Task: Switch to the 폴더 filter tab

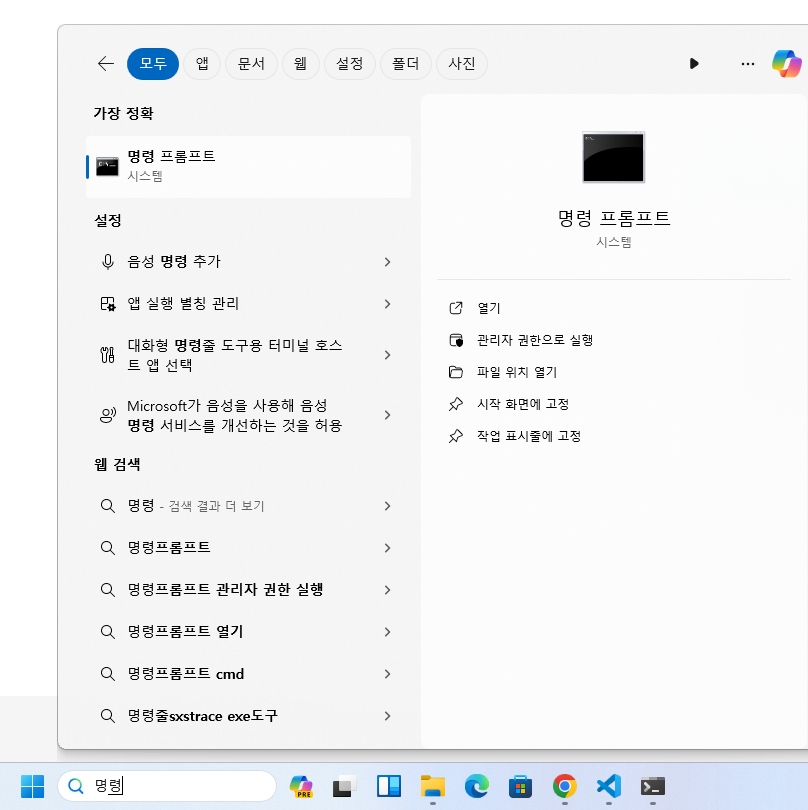Action: (406, 64)
